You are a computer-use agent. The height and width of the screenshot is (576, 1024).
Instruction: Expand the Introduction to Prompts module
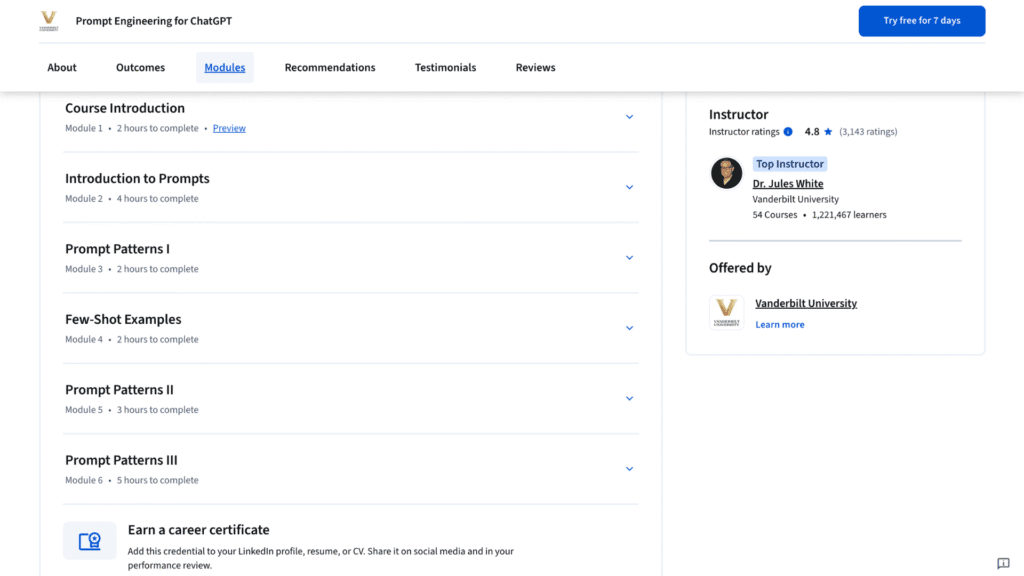630,187
